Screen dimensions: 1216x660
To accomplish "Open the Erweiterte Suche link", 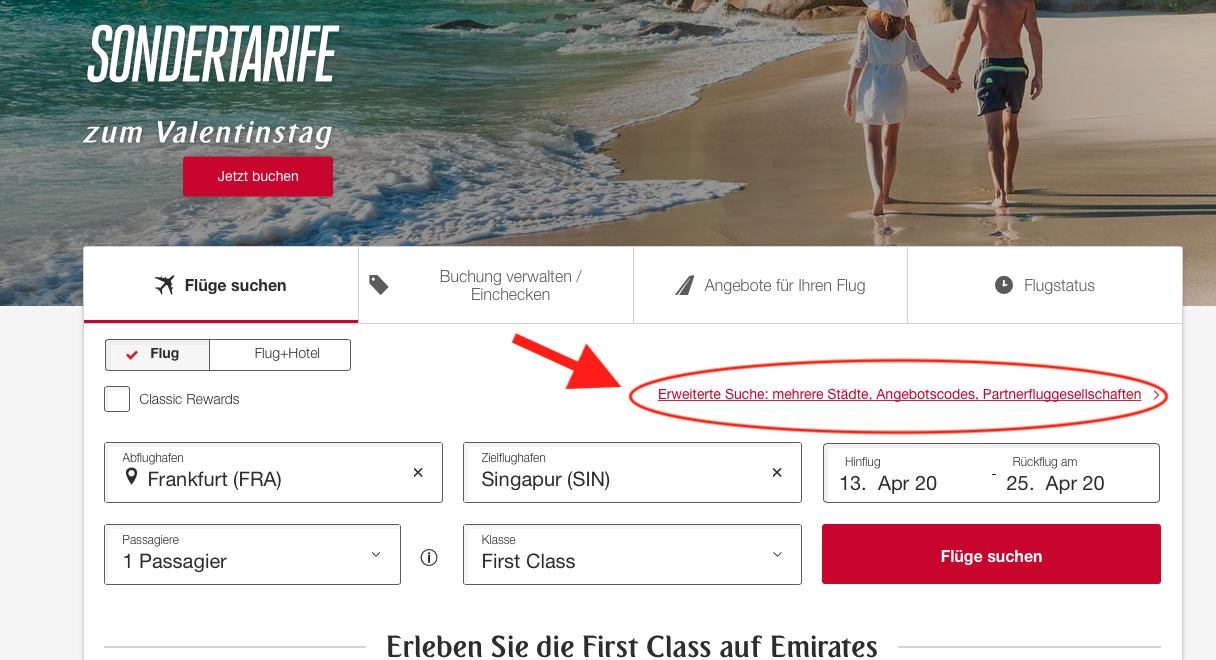I will point(899,395).
